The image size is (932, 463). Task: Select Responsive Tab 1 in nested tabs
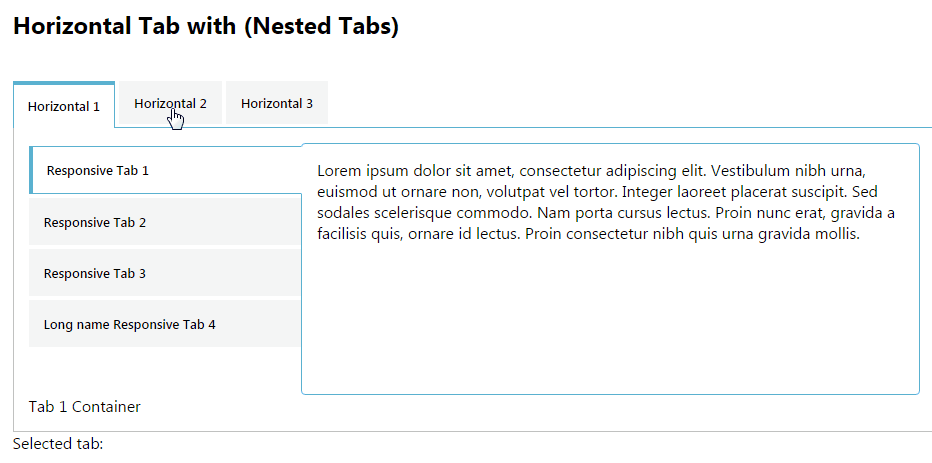[166, 171]
